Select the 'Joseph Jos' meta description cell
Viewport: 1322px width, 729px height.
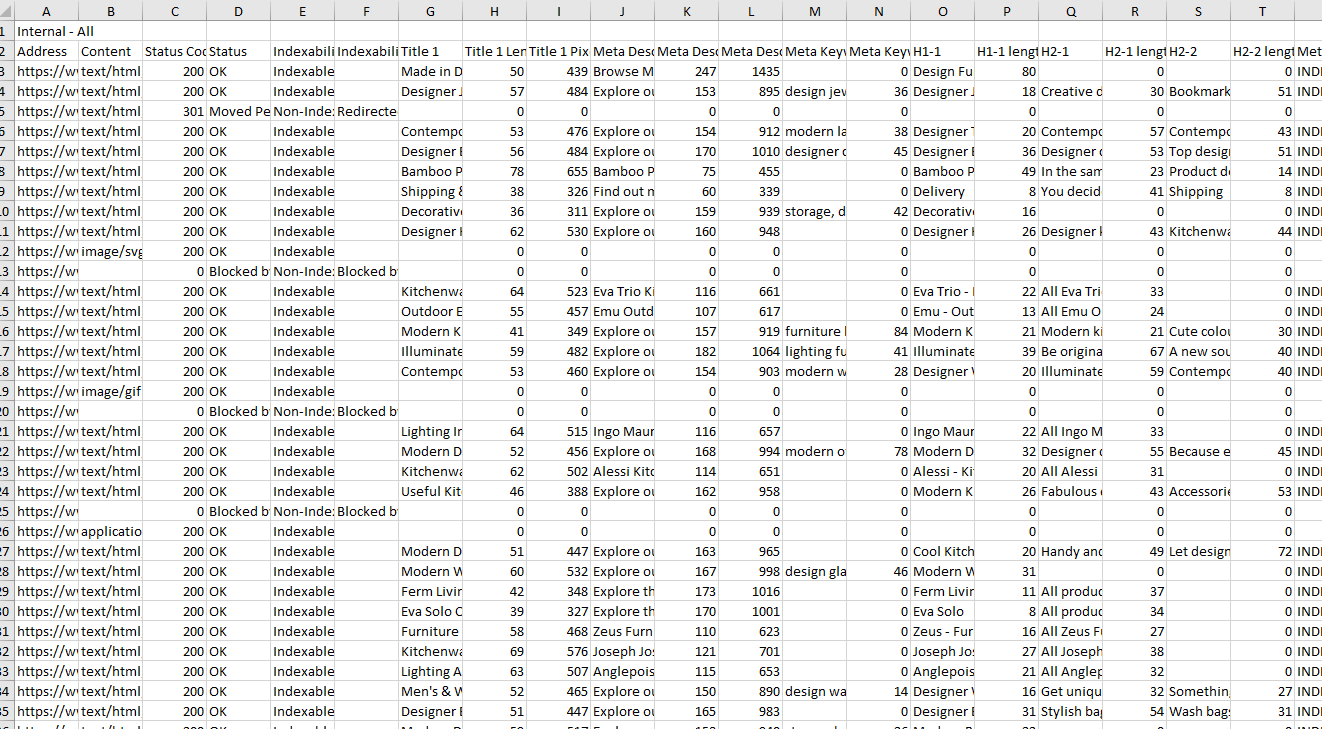pyautogui.click(x=622, y=651)
